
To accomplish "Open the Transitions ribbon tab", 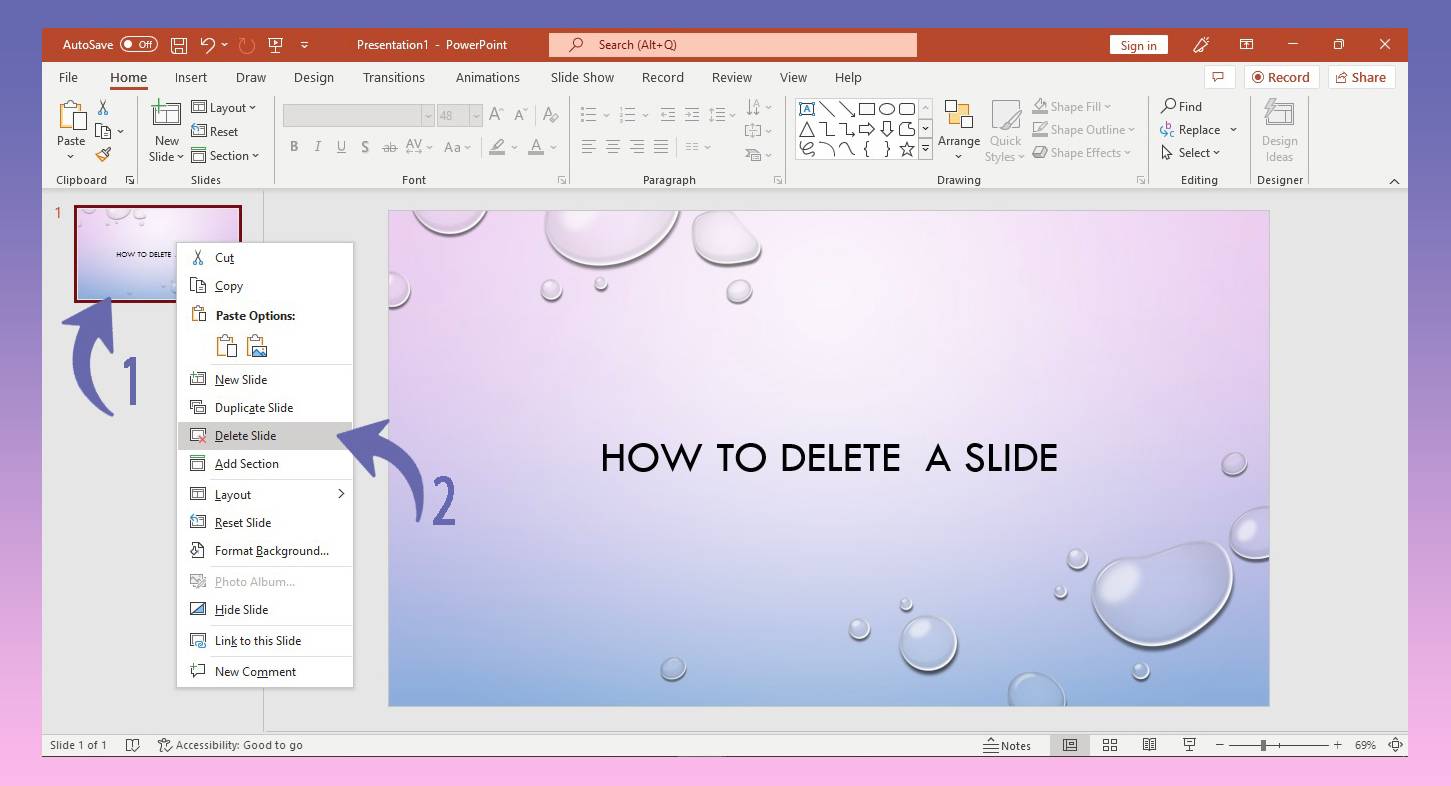I will [x=394, y=77].
